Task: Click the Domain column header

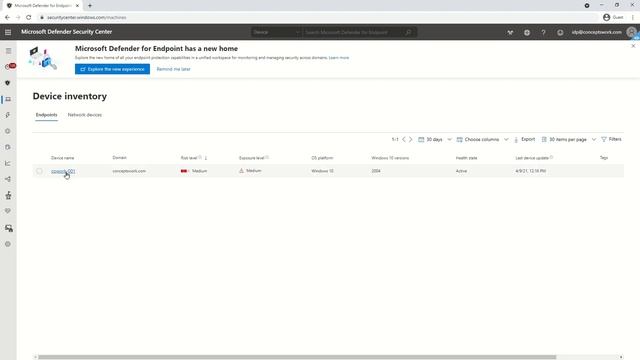Action: click(120, 158)
